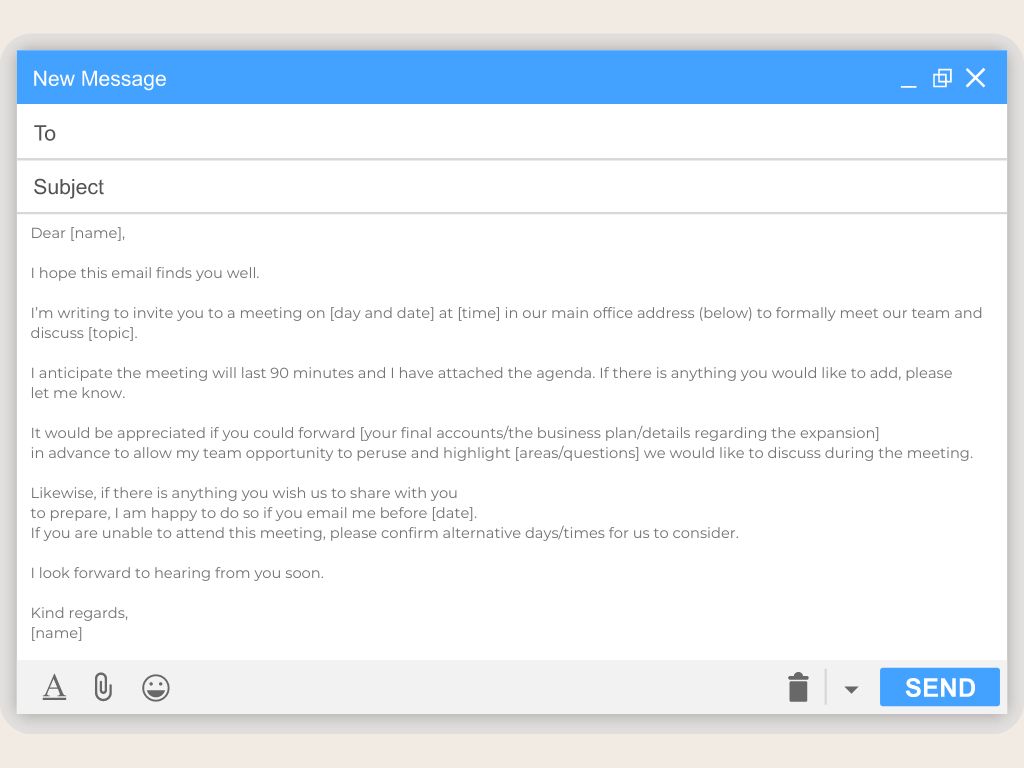This screenshot has width=1024, height=768.
Task: Minimize the New Message window
Action: click(908, 80)
